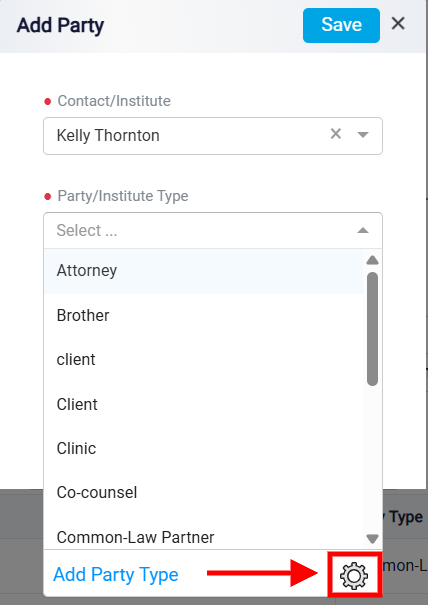Image resolution: width=428 pixels, height=605 pixels.
Task: Pick lowercase client option
Action: [x=203, y=360]
